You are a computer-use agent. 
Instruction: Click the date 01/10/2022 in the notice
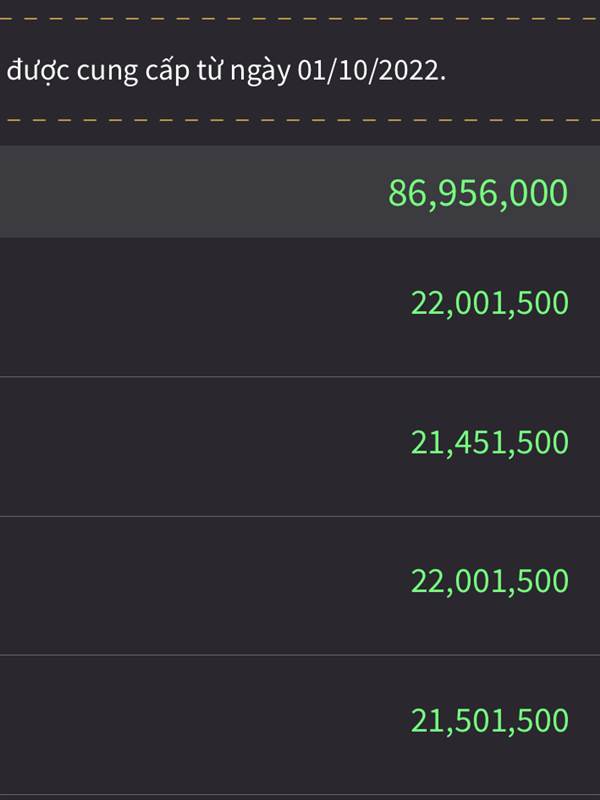click(371, 70)
